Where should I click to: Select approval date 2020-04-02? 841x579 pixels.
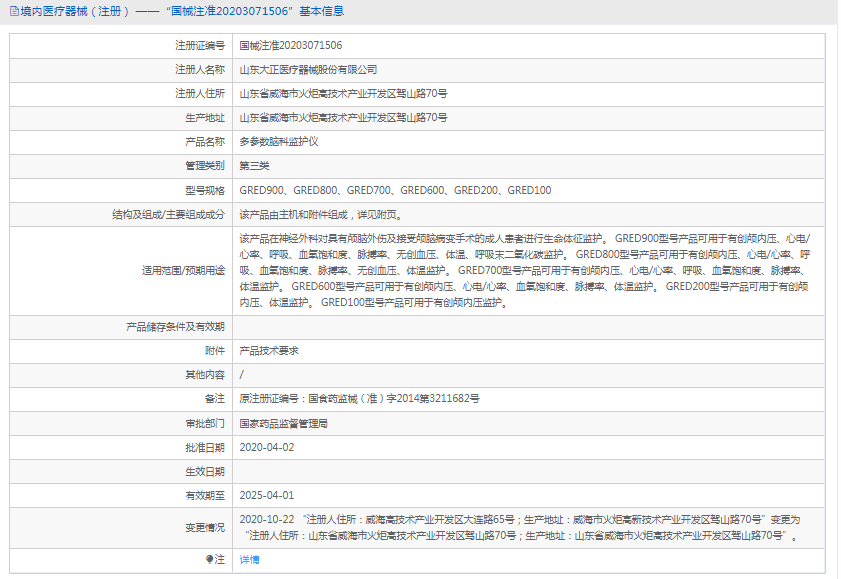point(267,448)
